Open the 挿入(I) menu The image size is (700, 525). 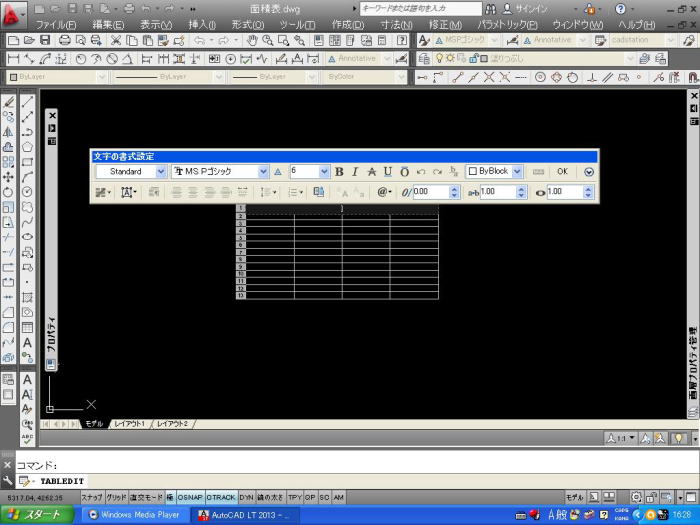202,25
